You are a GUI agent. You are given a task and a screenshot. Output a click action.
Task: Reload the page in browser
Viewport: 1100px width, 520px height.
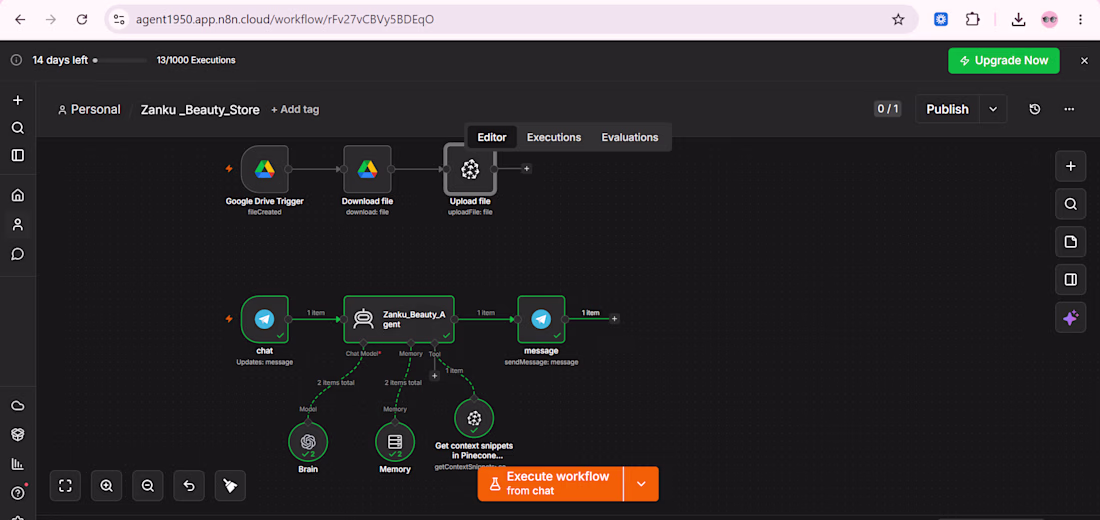(x=82, y=20)
